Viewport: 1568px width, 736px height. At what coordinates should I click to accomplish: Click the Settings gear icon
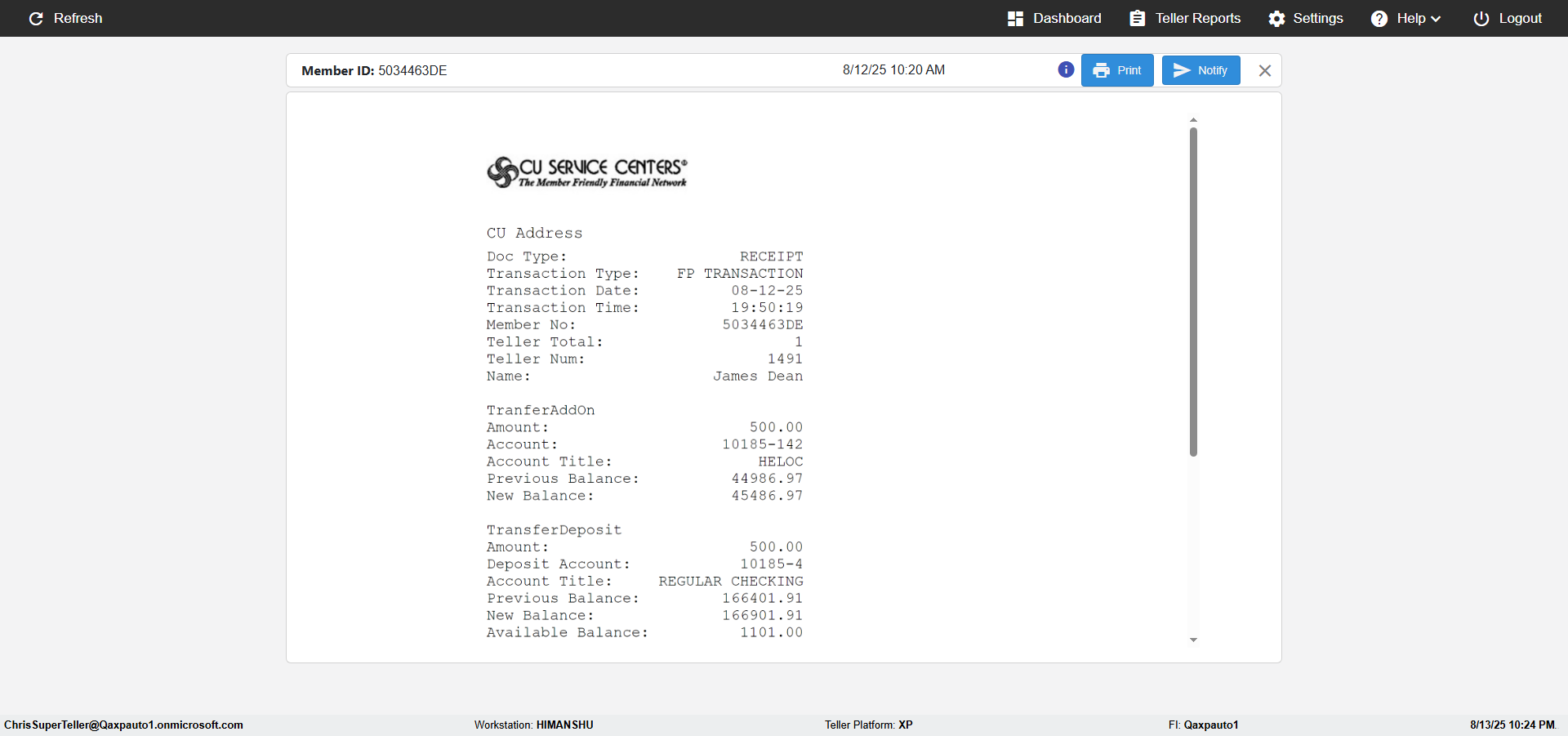coord(1276,19)
